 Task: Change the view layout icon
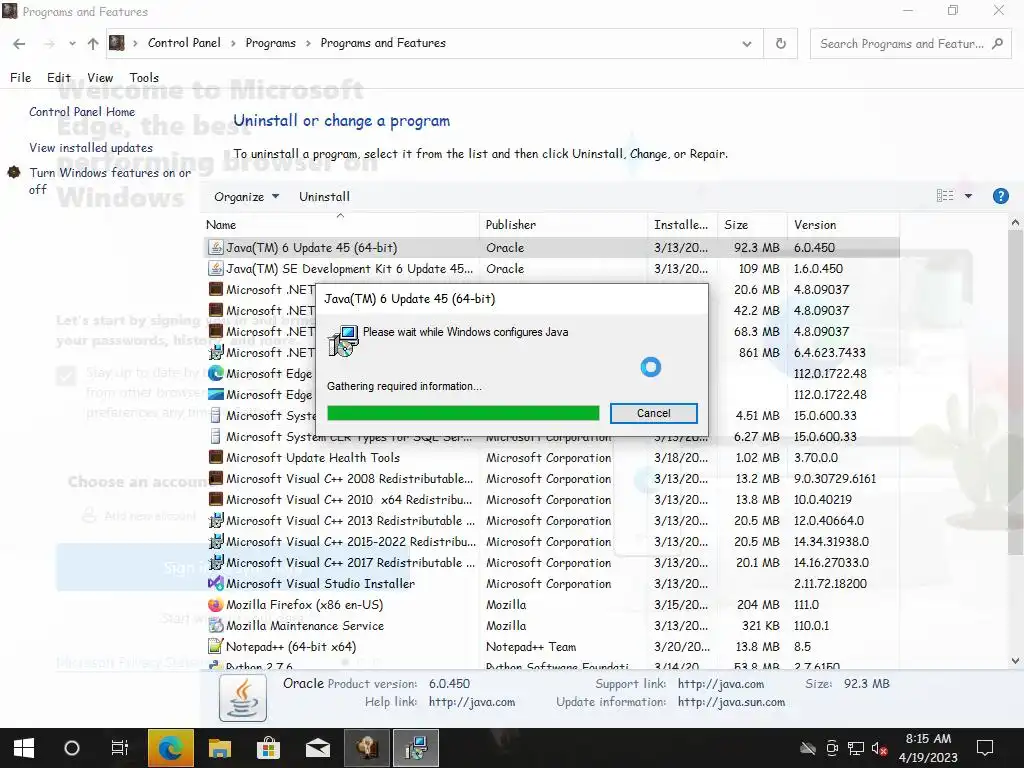(x=944, y=196)
